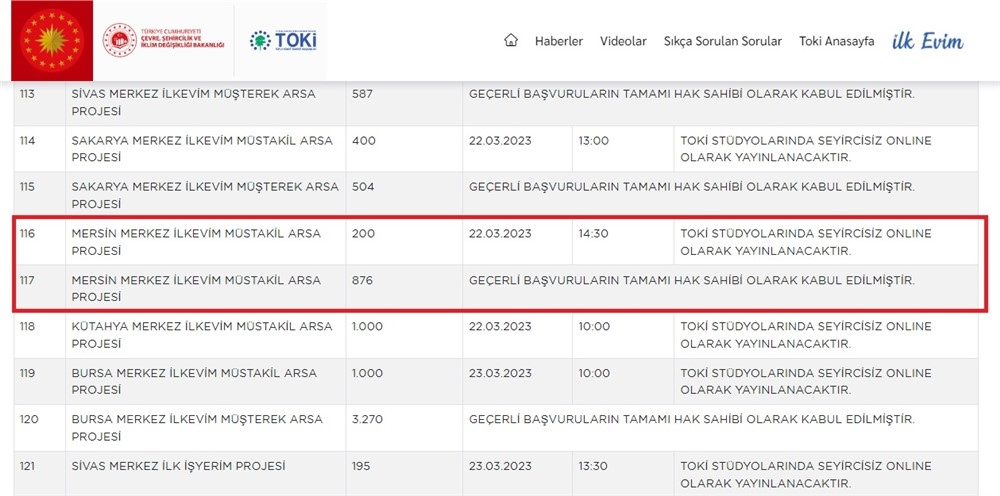Open the Haberler menu item

coord(559,41)
